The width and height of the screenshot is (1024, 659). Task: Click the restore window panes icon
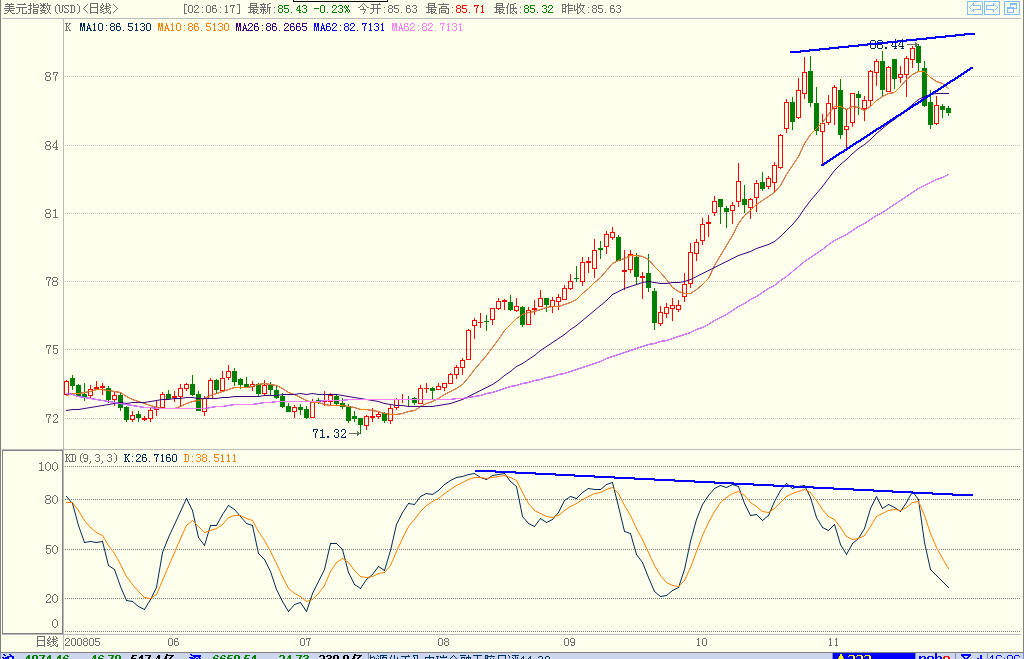pyautogui.click(x=1011, y=8)
